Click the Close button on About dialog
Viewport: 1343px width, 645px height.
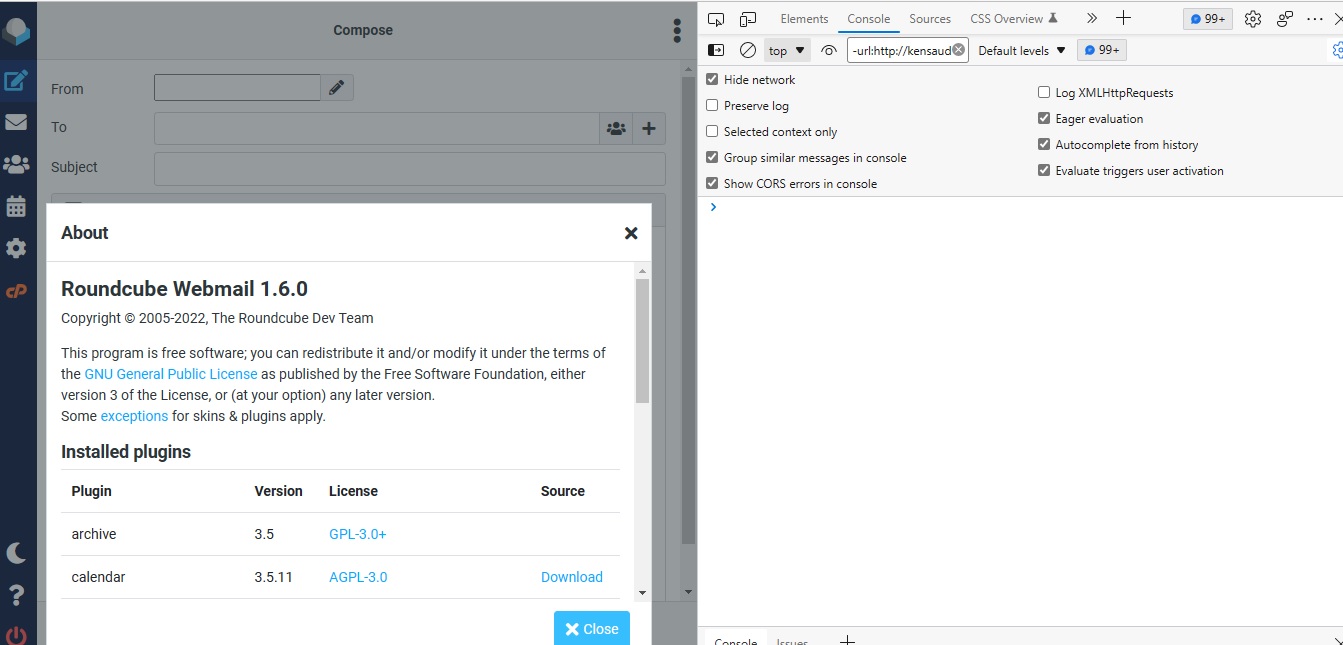coord(592,628)
